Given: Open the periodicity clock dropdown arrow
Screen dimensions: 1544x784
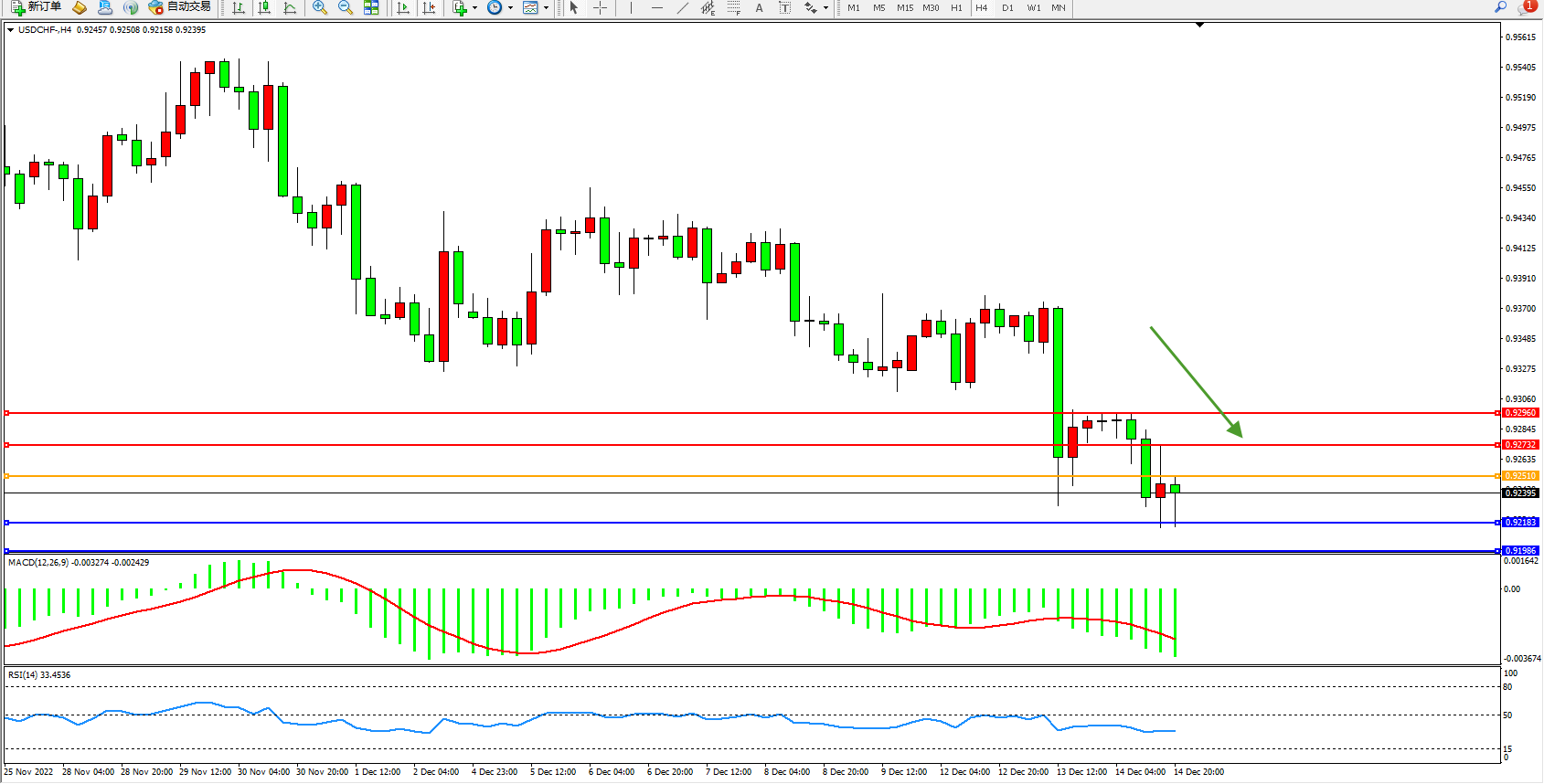Looking at the screenshot, I should point(510,8).
